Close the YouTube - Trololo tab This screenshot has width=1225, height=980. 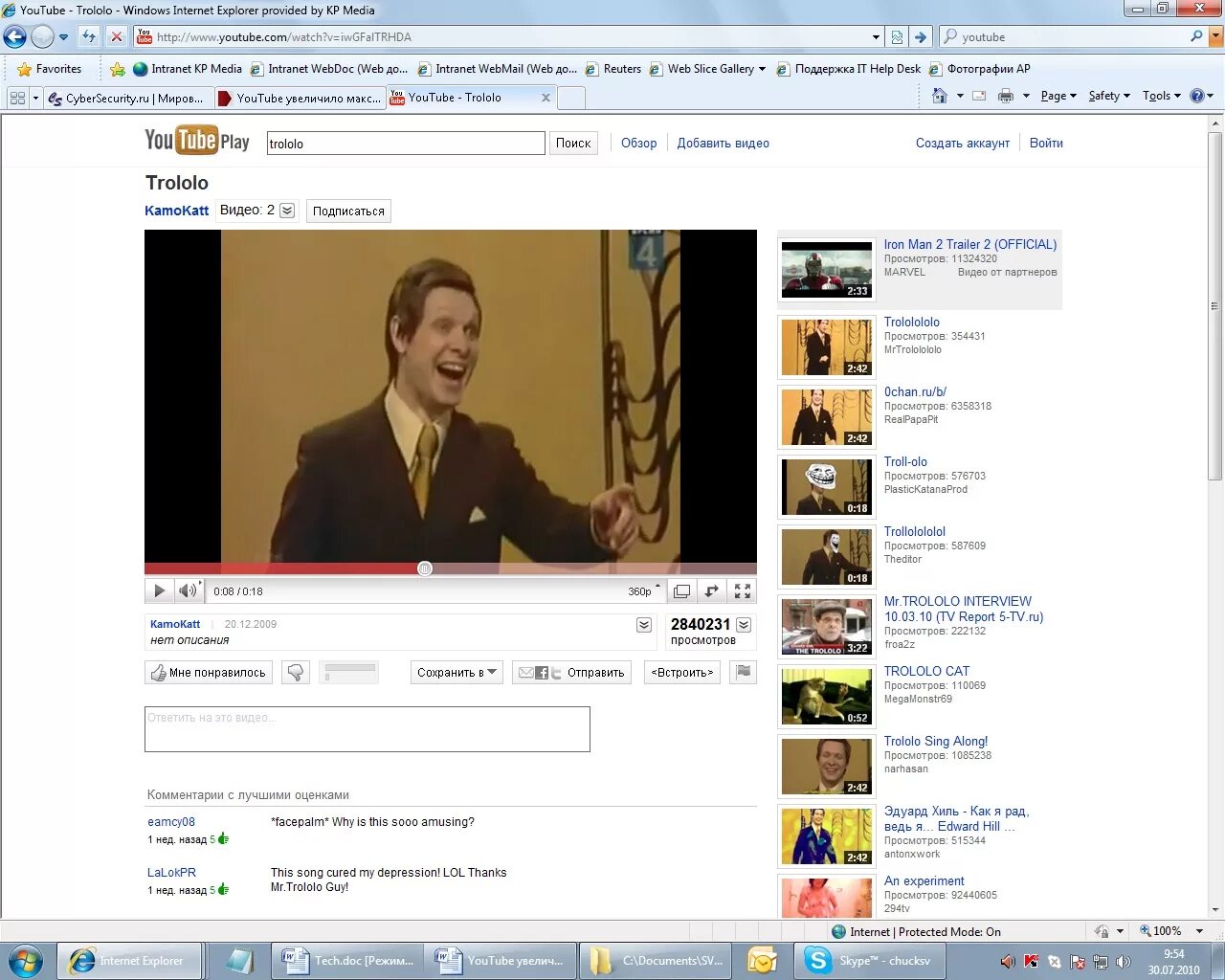546,98
